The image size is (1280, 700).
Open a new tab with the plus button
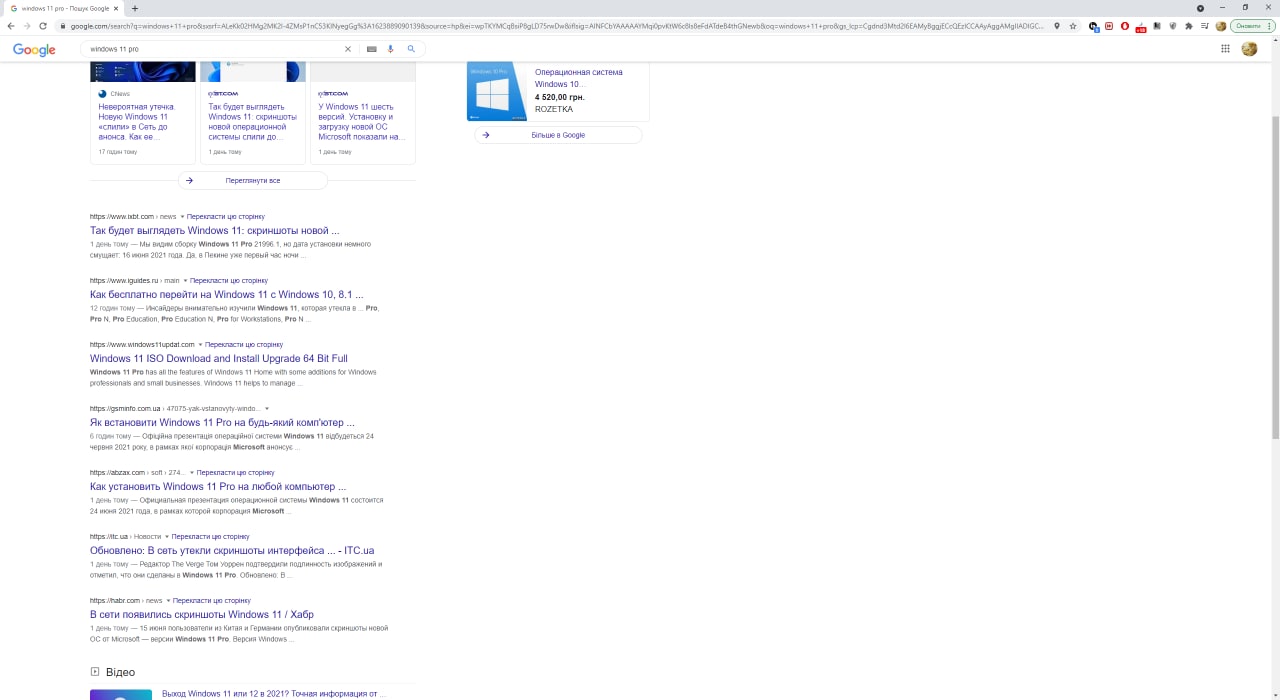tap(135, 8)
